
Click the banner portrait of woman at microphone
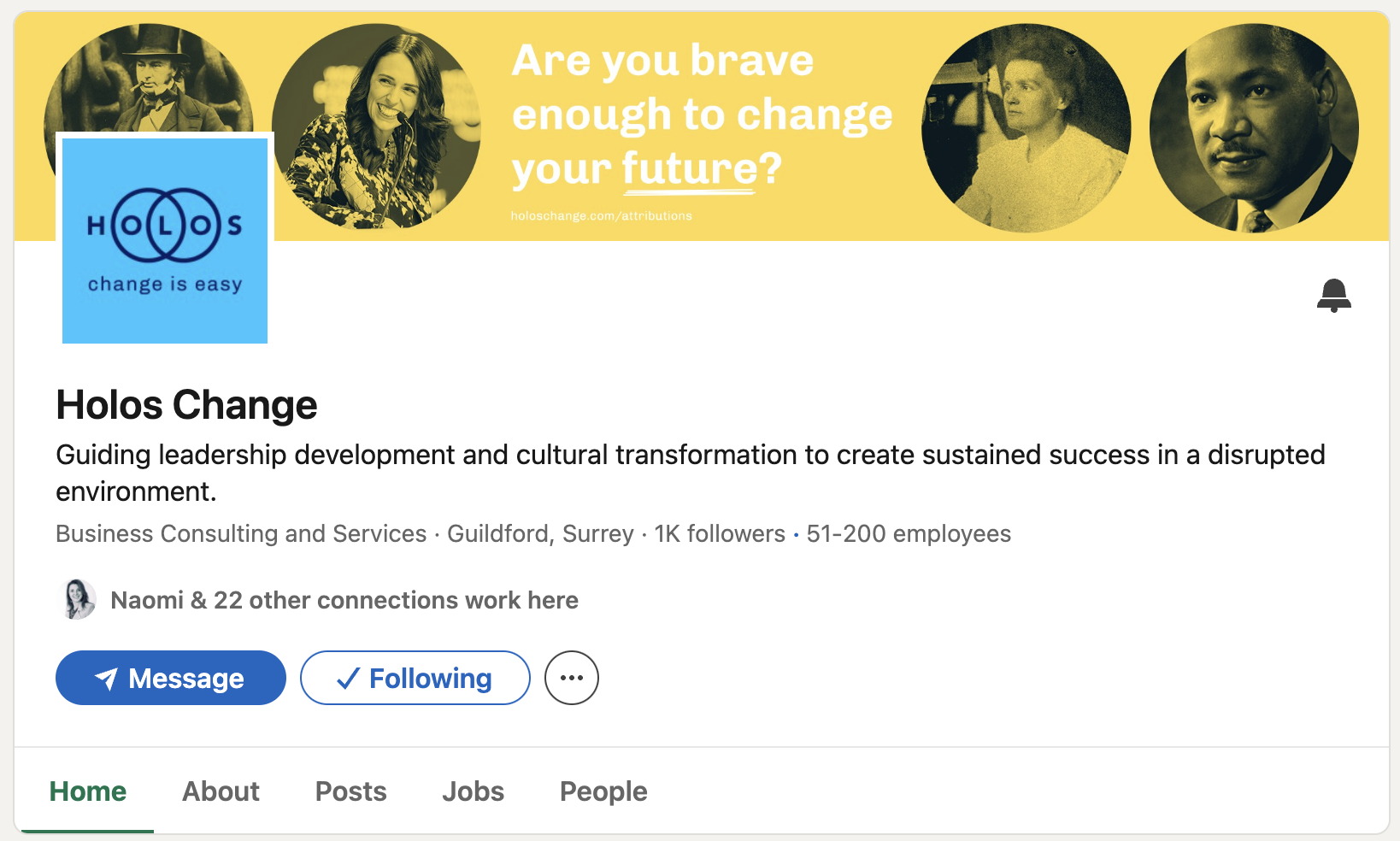click(x=376, y=126)
